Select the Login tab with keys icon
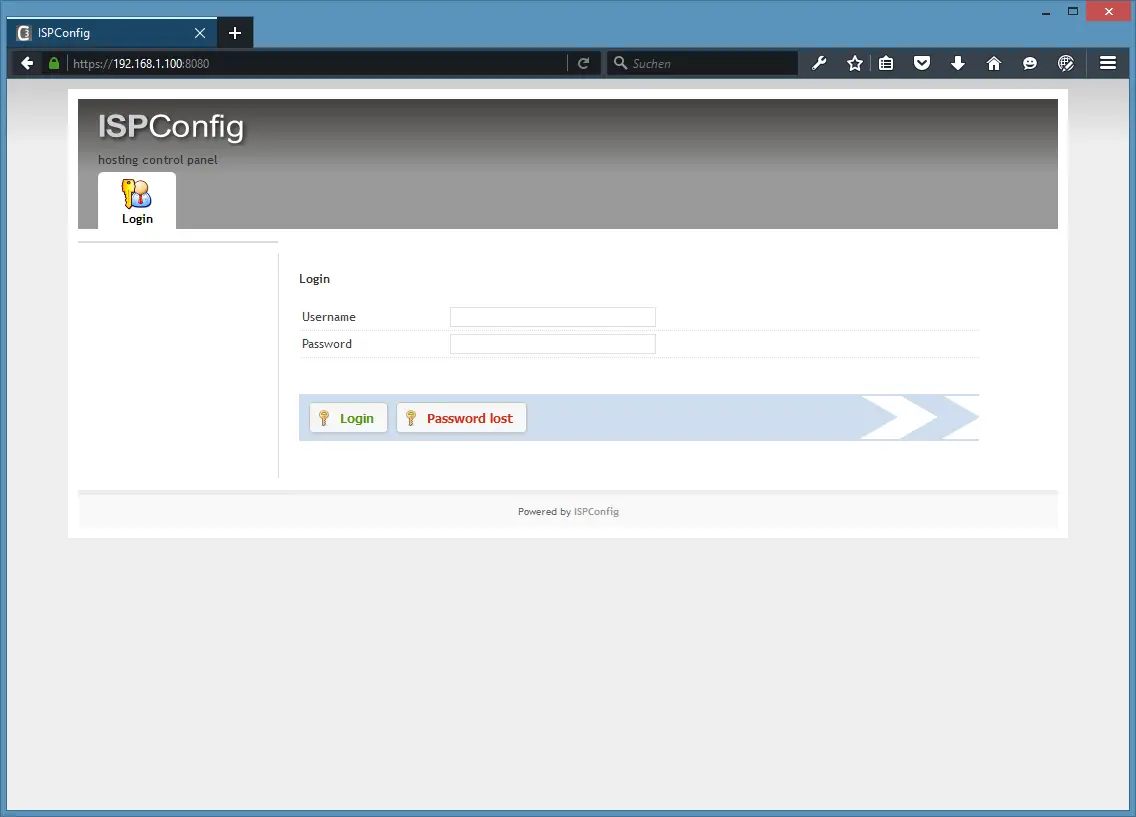This screenshot has height=817, width=1136. tap(137, 201)
